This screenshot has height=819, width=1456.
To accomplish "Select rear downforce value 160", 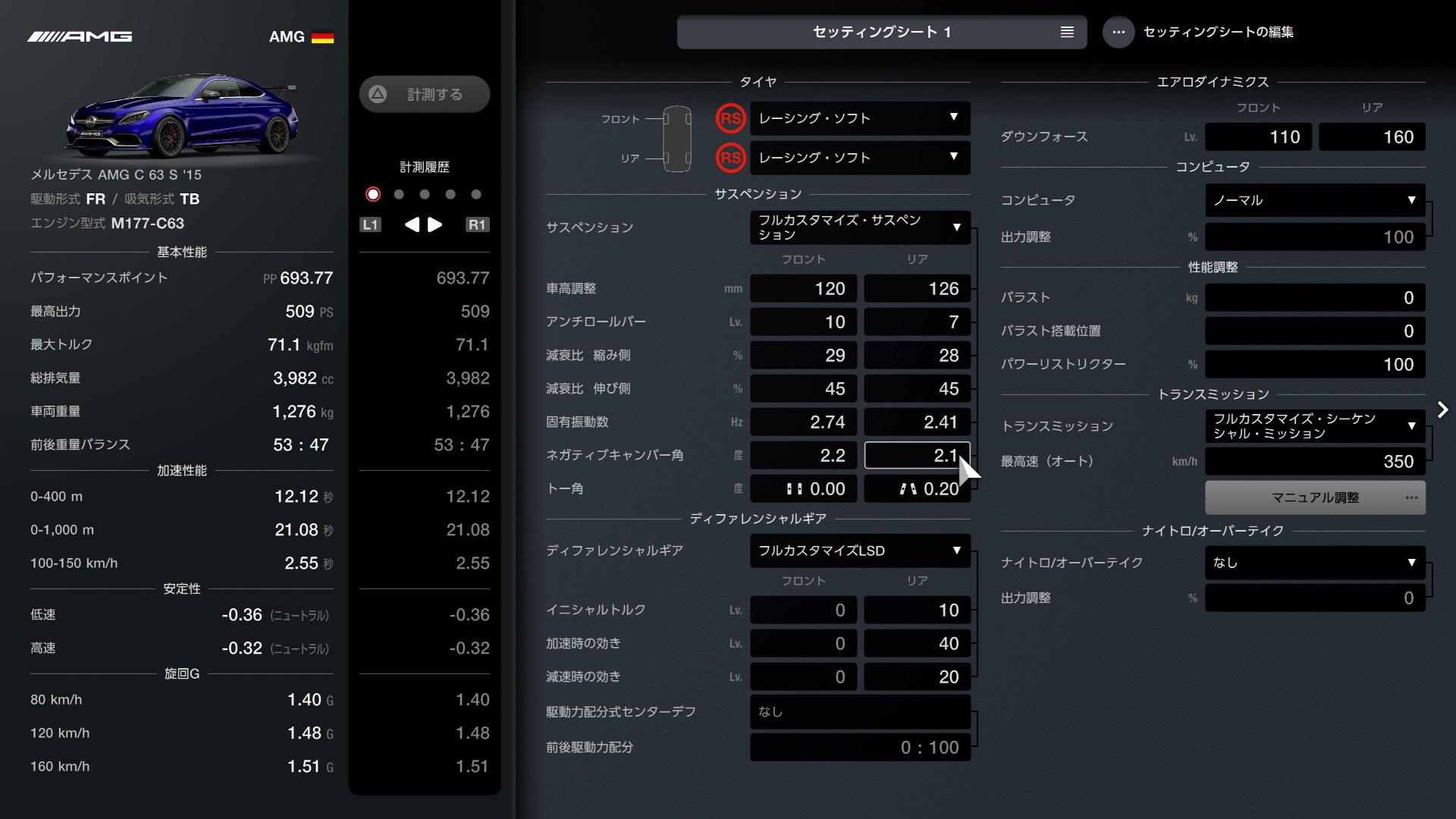I will click(x=1373, y=137).
